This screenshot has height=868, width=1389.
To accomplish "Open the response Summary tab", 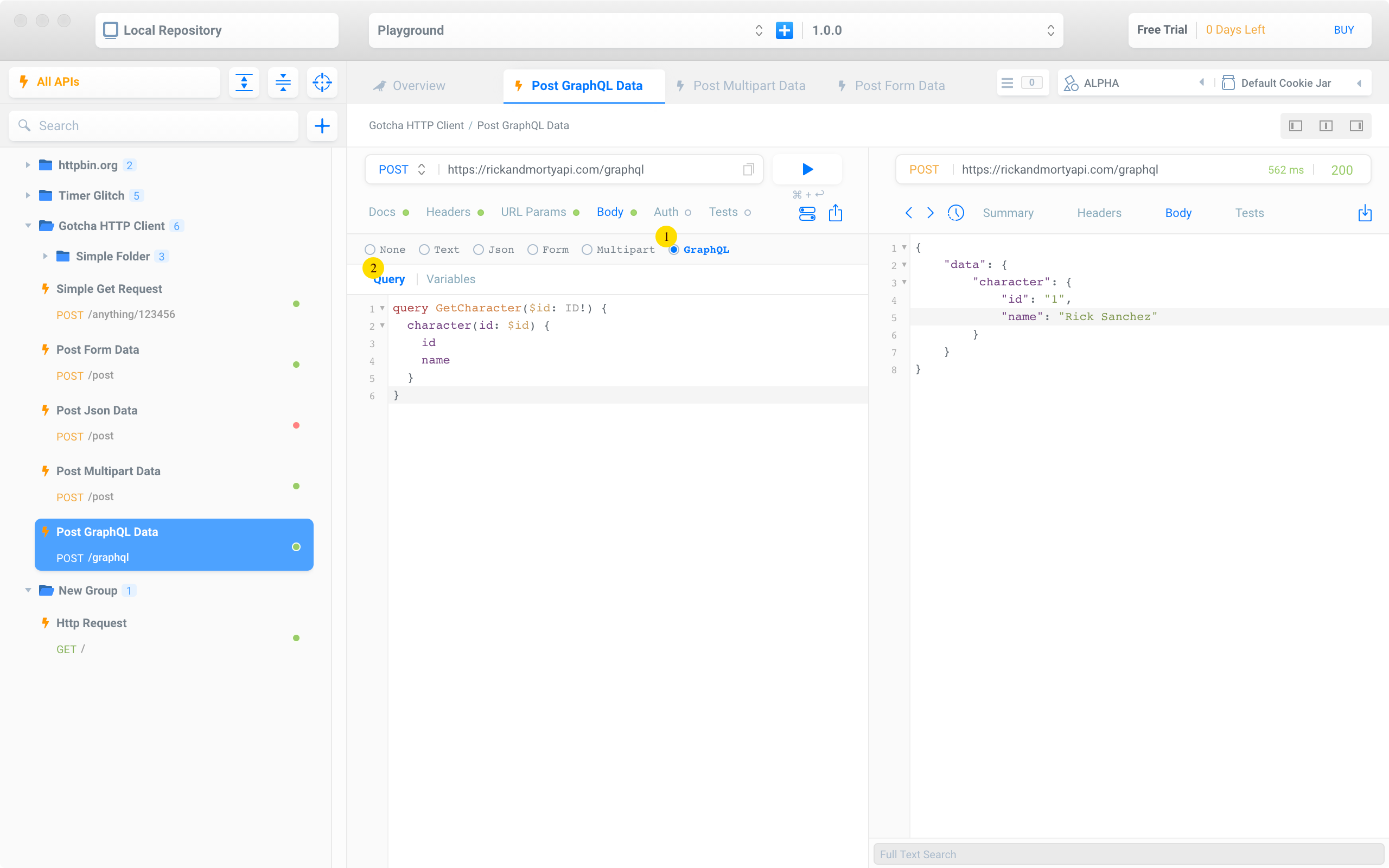I will click(1008, 213).
